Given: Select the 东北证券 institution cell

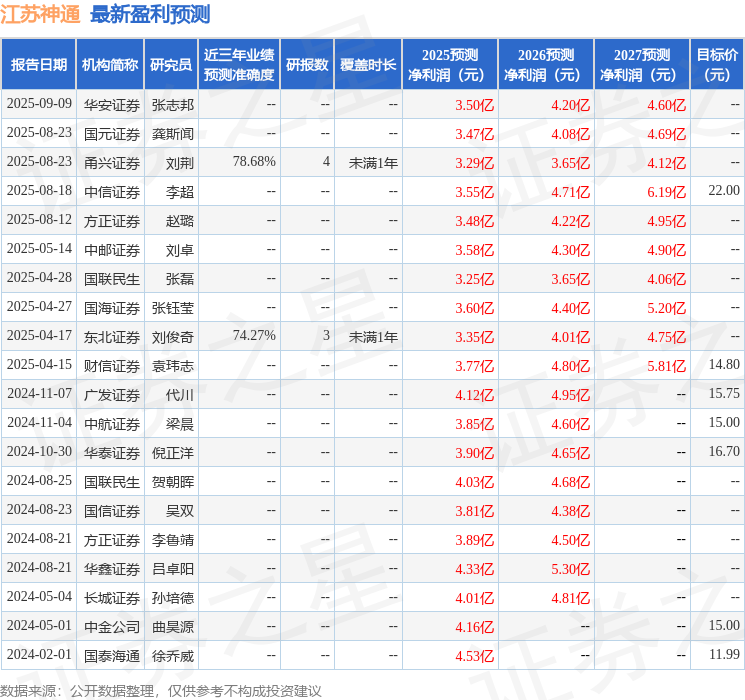Looking at the screenshot, I should click(x=112, y=337).
